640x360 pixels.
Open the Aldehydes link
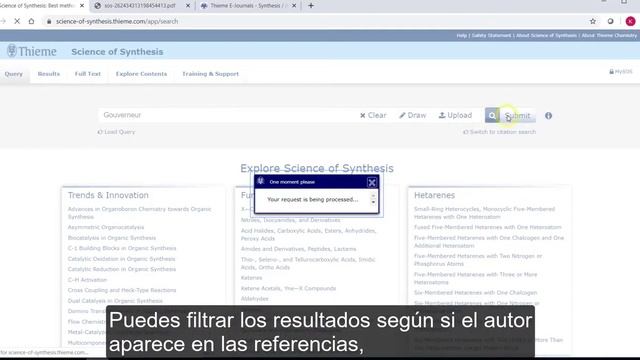(x=254, y=299)
